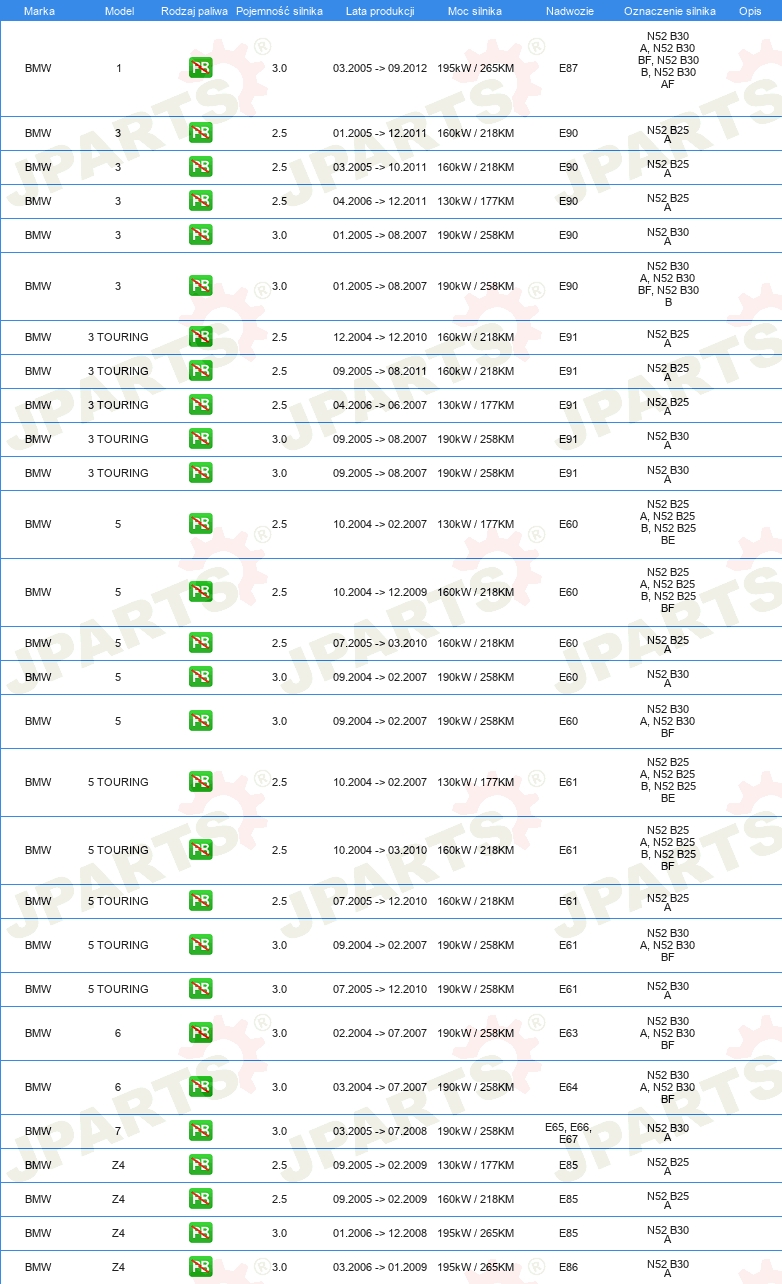
Task: Select date range 04.2006 -> 06.2007
Action: tap(380, 405)
